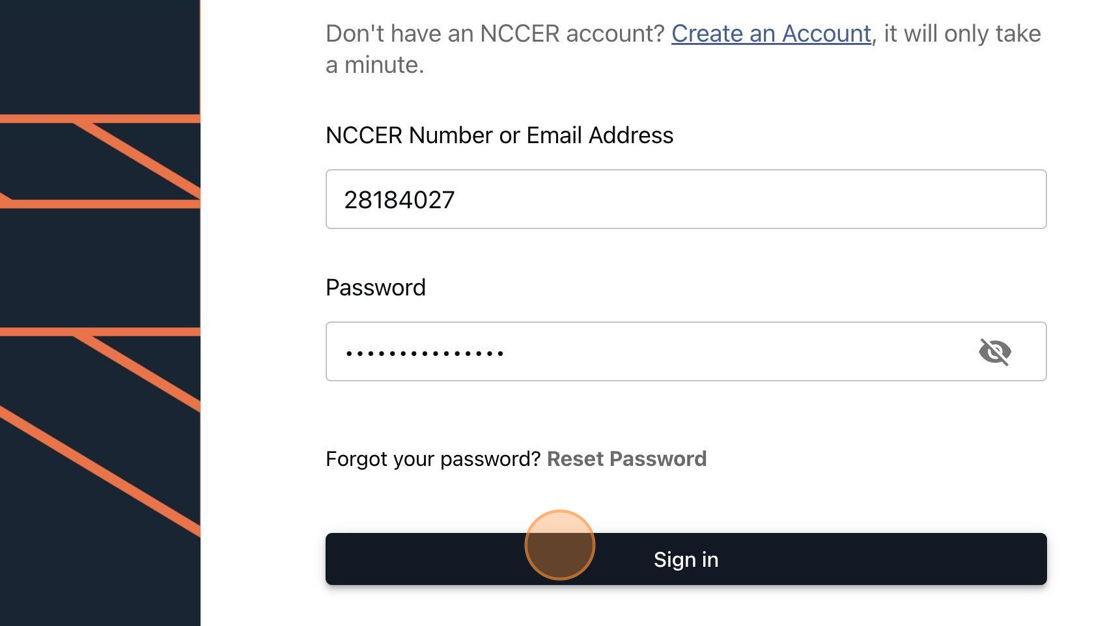This screenshot has width=1120, height=626.
Task: Click Forgot your password Reset Password text
Action: pyautogui.click(x=515, y=458)
